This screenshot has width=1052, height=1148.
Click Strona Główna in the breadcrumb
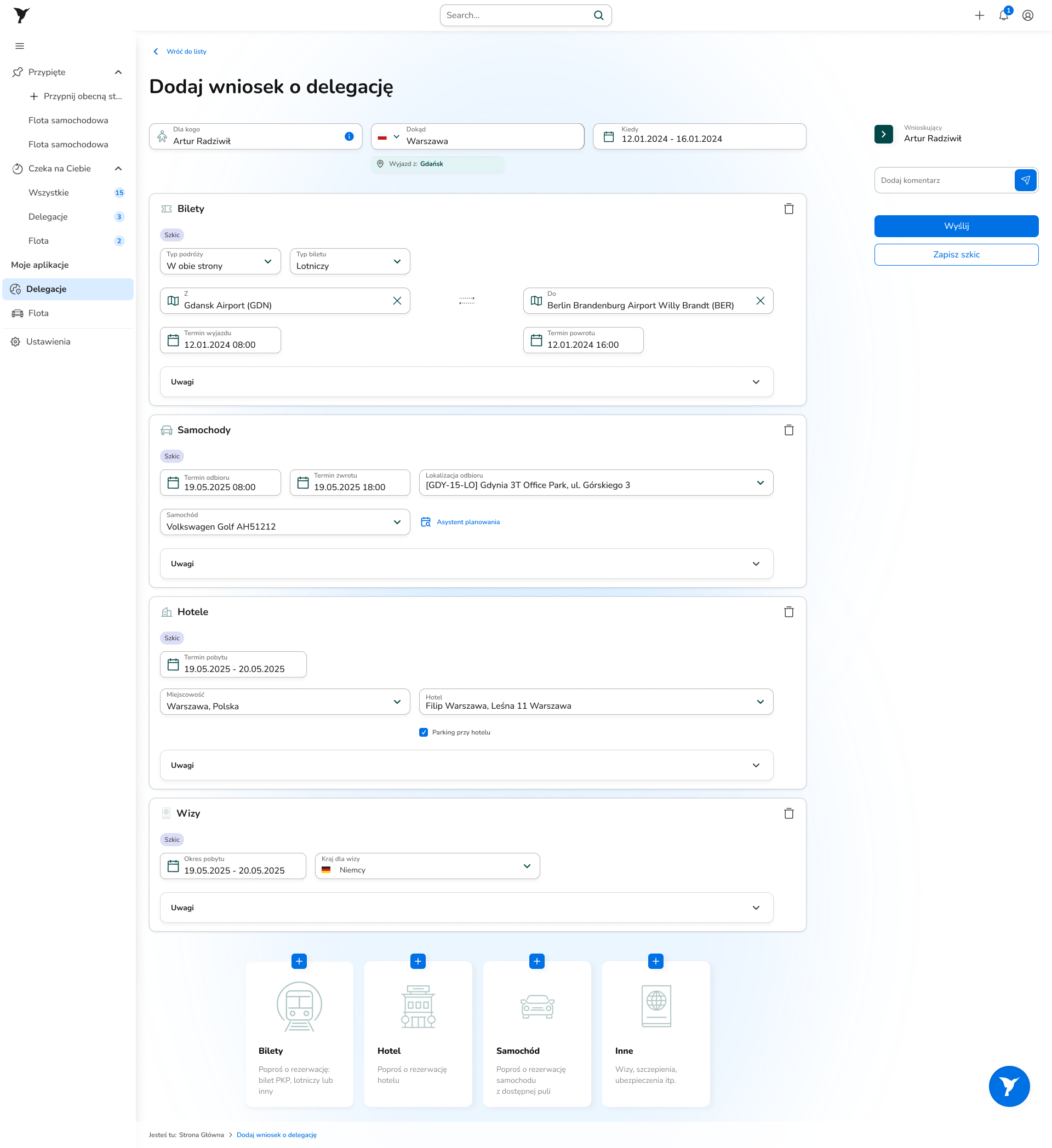click(x=201, y=1135)
